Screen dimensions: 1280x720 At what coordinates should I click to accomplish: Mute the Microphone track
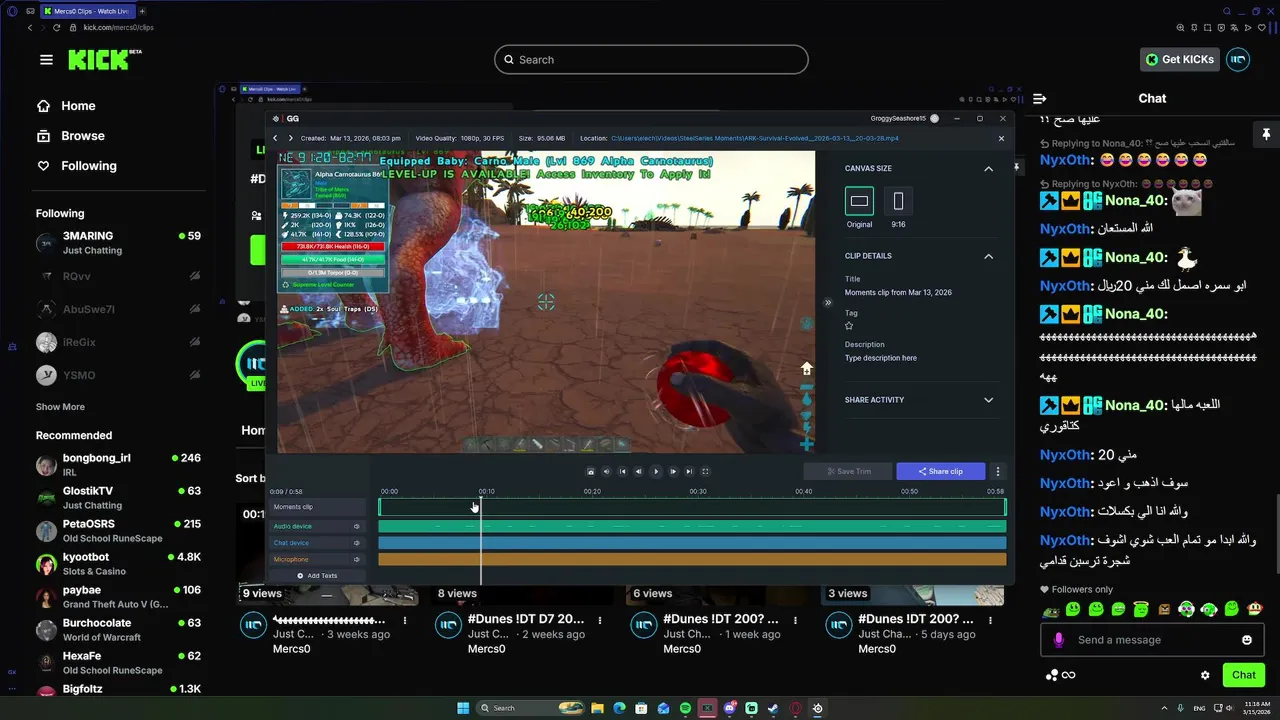tap(356, 559)
